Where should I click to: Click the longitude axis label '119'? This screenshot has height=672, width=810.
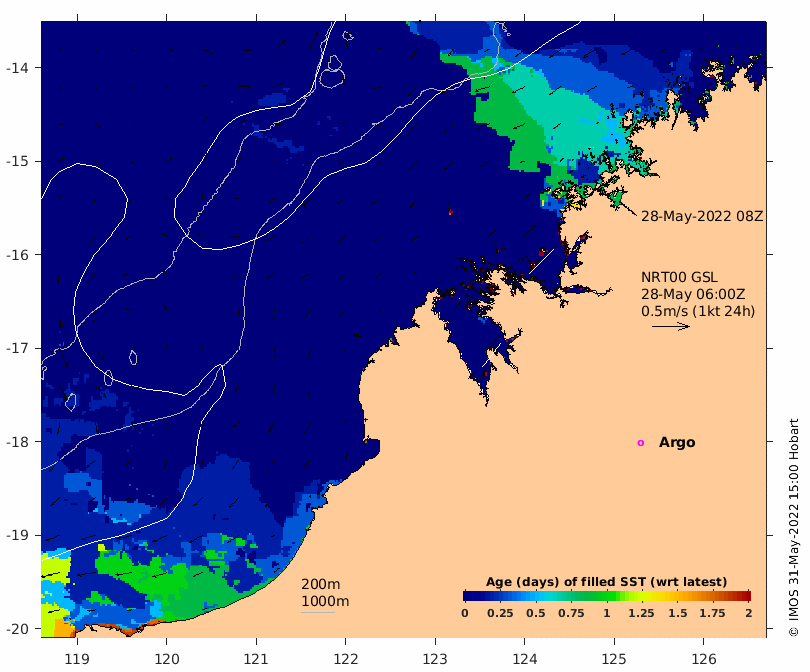pyautogui.click(x=77, y=659)
